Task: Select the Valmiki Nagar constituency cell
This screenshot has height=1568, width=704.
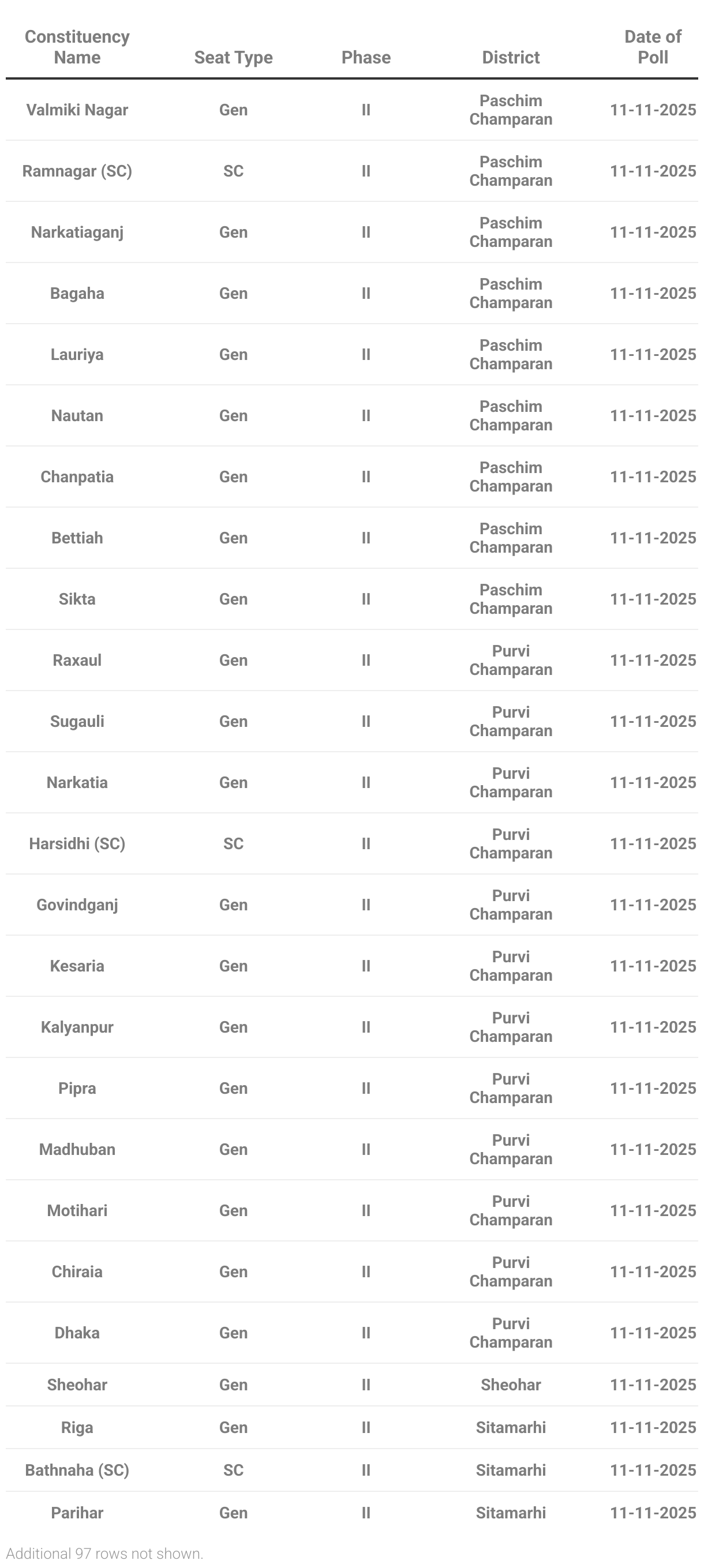Action: [77, 110]
